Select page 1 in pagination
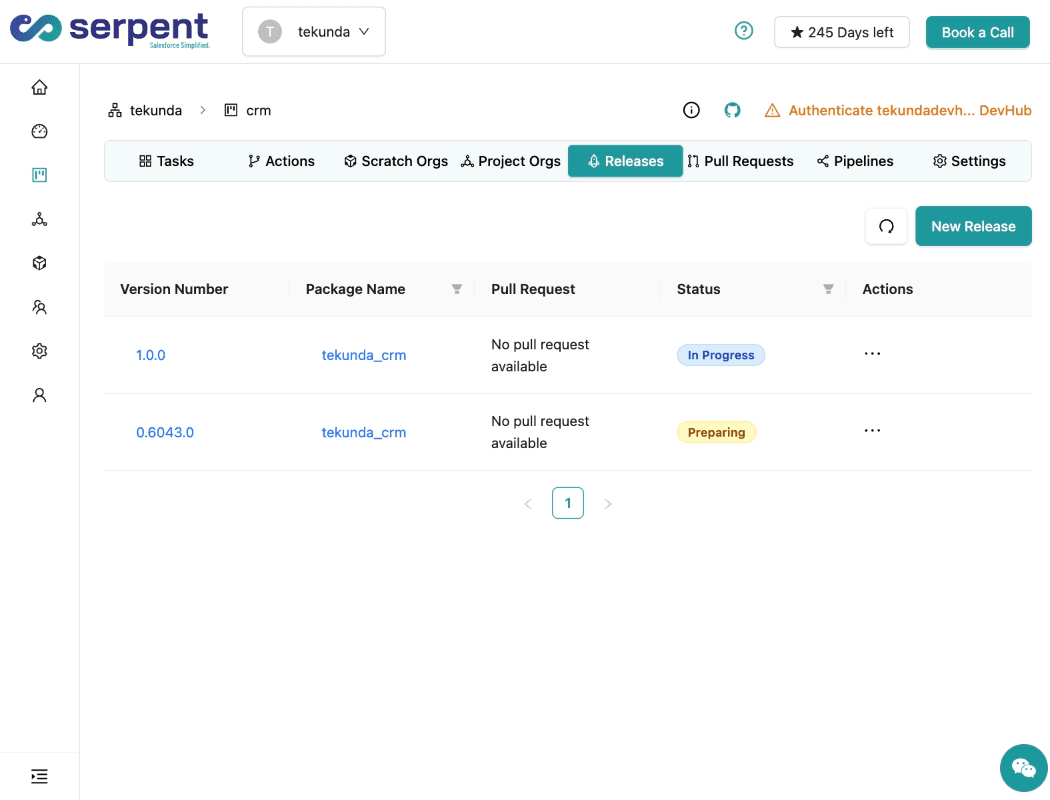This screenshot has width=1050, height=800. tap(568, 503)
